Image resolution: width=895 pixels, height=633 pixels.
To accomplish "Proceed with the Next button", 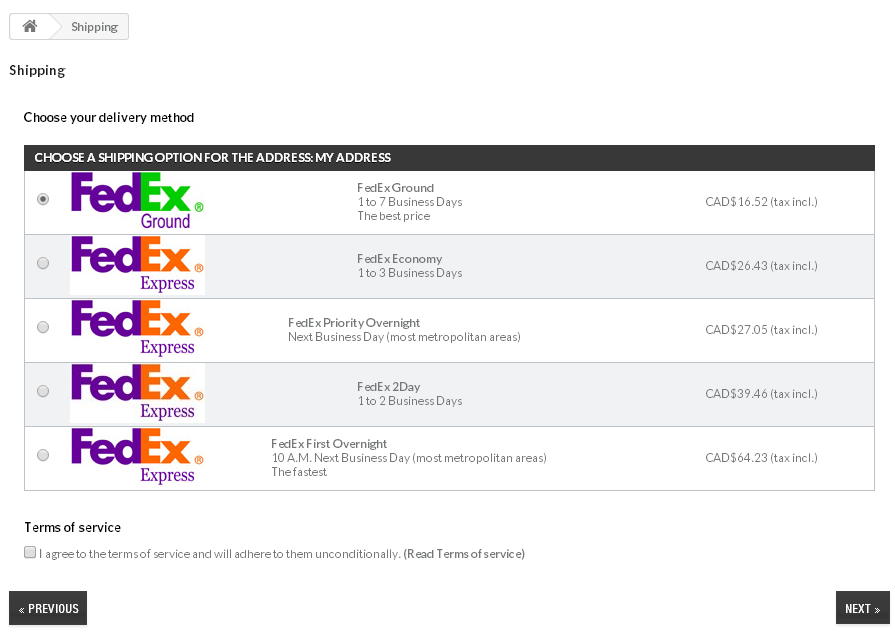I will pos(862,608).
